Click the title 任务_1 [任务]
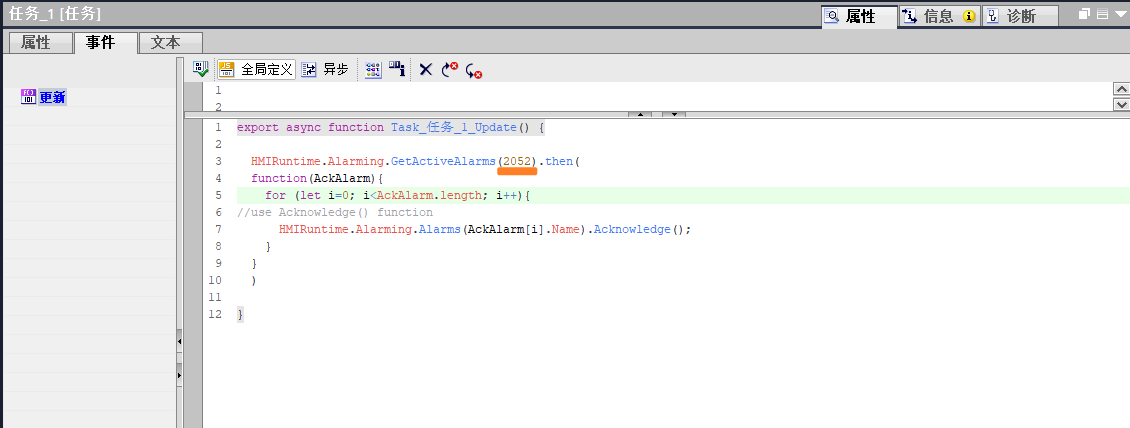The width and height of the screenshot is (1130, 428). (54, 14)
